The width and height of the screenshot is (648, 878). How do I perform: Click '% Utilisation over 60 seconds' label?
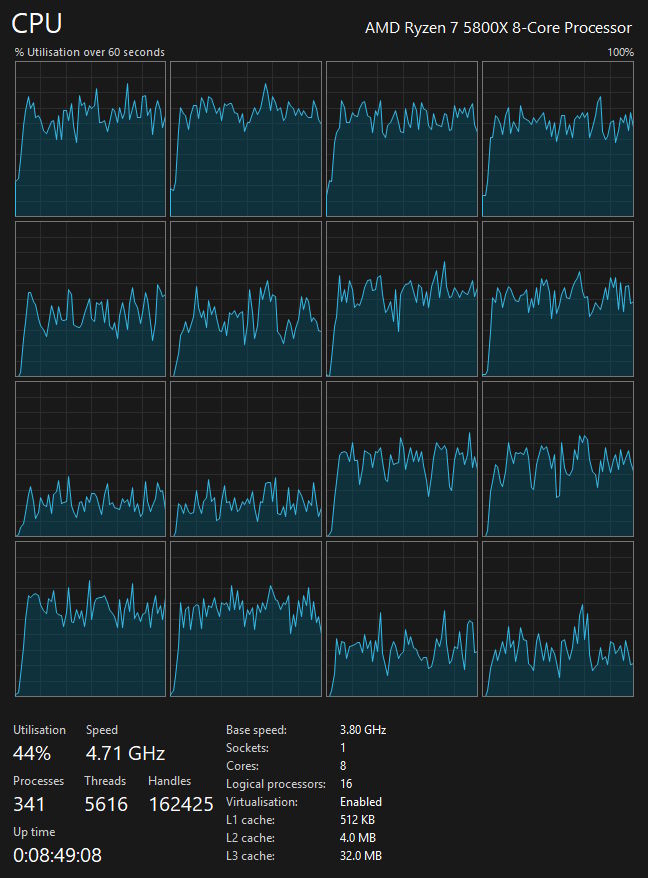pyautogui.click(x=90, y=52)
